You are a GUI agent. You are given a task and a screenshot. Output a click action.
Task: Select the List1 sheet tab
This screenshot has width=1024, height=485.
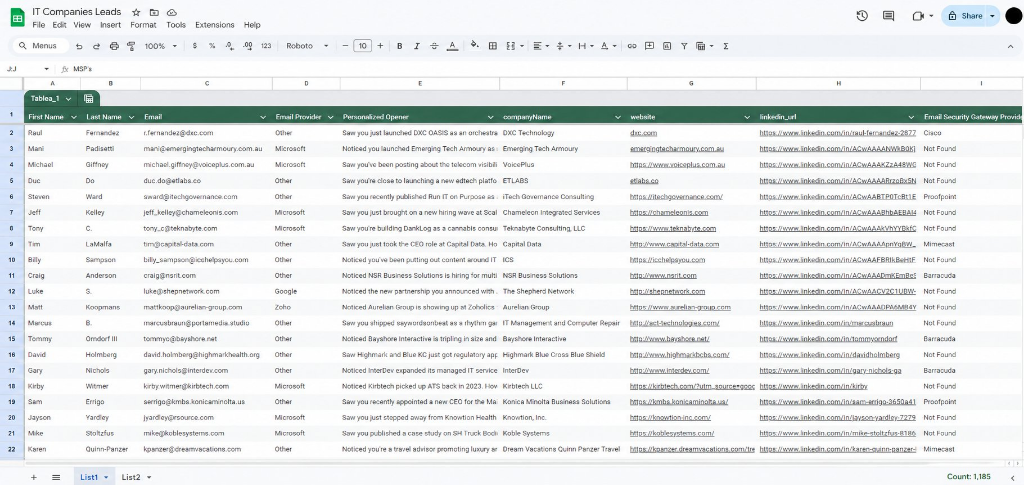(94, 477)
